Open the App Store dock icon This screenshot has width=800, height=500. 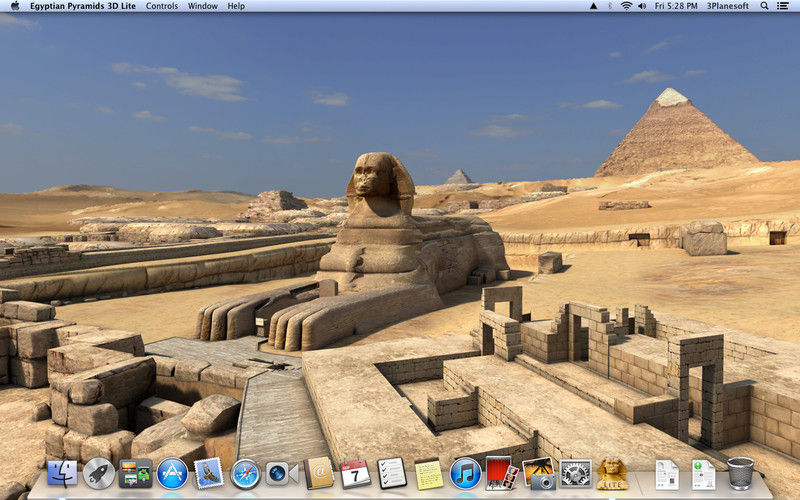click(172, 473)
